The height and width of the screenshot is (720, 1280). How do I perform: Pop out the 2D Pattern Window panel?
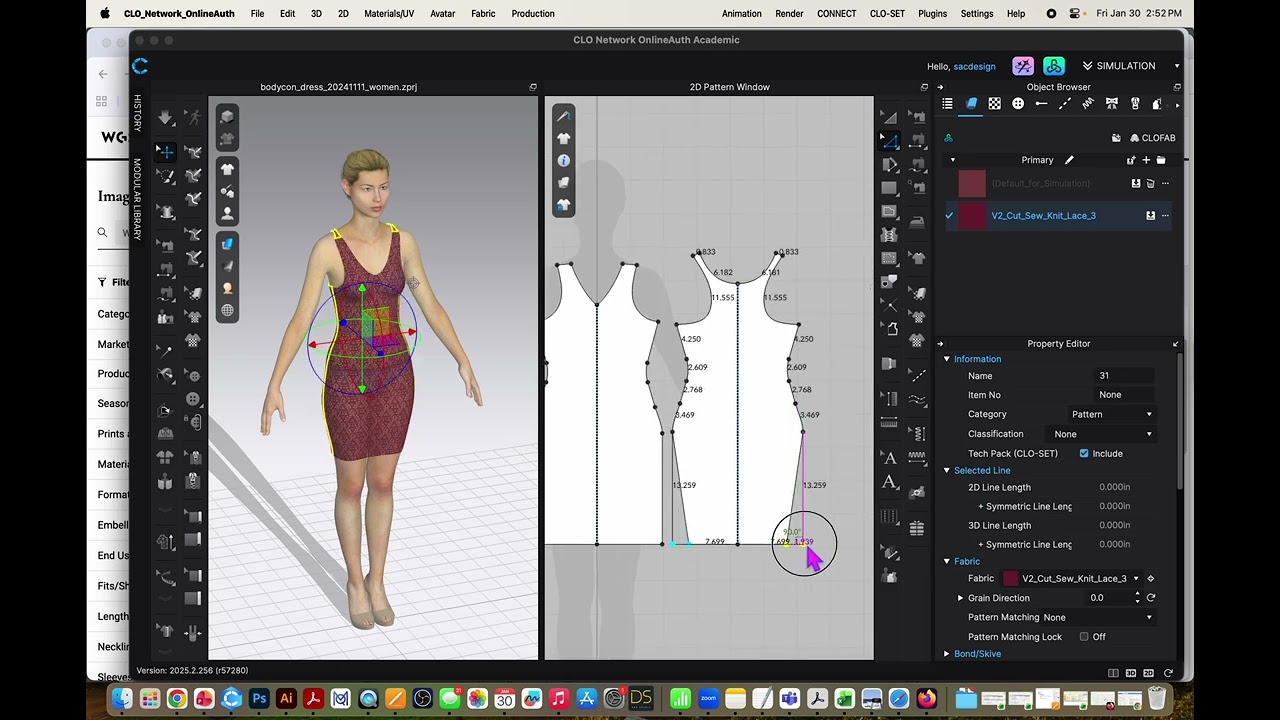(924, 87)
